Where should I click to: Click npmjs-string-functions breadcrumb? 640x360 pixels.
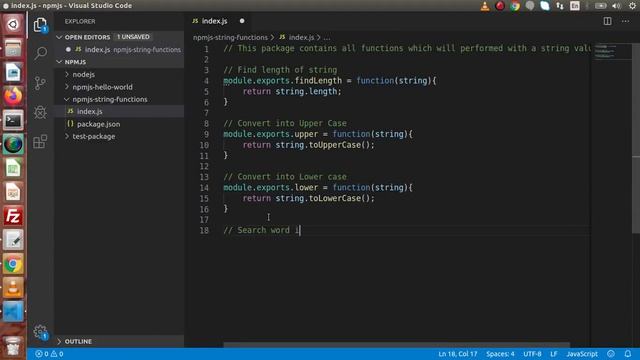tap(230, 38)
